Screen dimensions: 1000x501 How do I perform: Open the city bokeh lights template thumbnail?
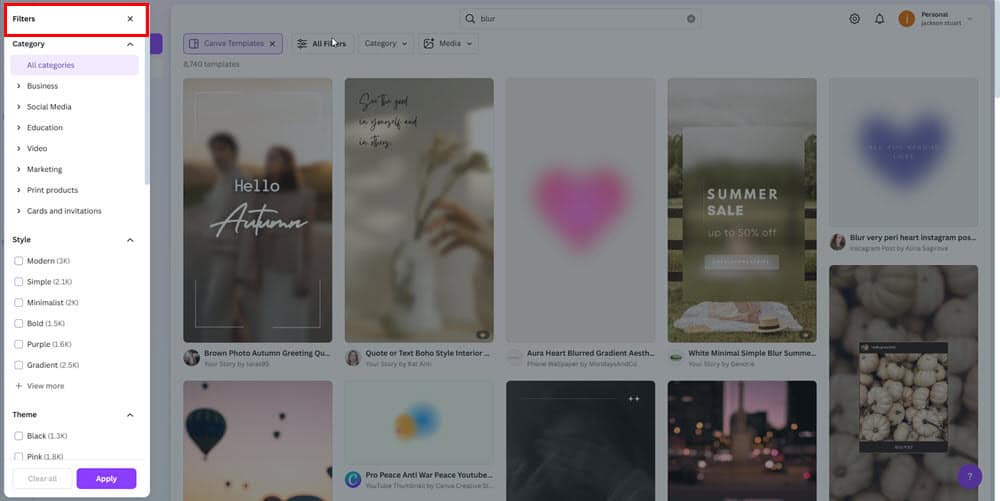point(742,440)
